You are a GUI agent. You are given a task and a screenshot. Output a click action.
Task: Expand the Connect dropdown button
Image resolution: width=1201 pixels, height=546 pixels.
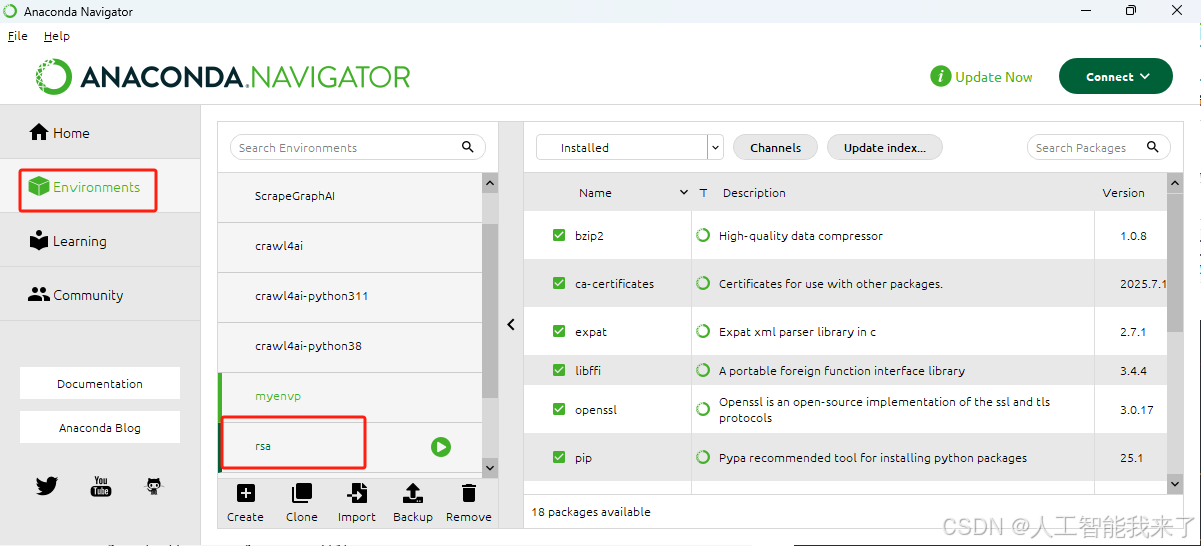click(x=1115, y=77)
